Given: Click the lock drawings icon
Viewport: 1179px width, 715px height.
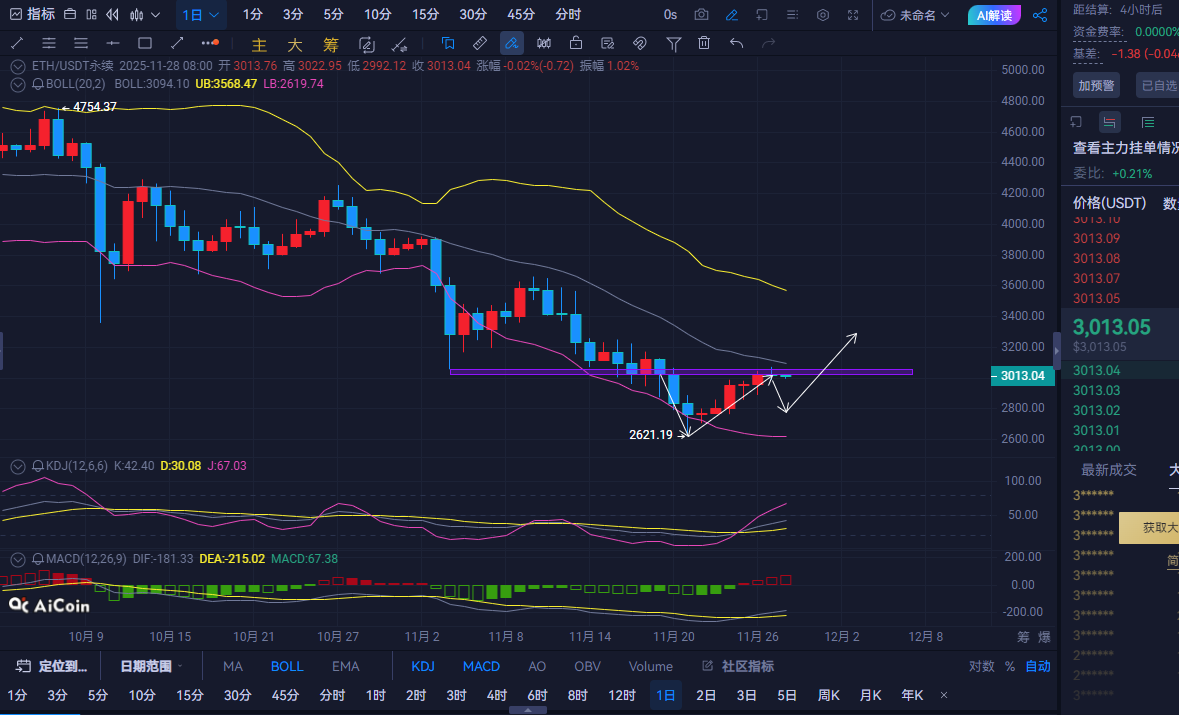Looking at the screenshot, I should [576, 43].
